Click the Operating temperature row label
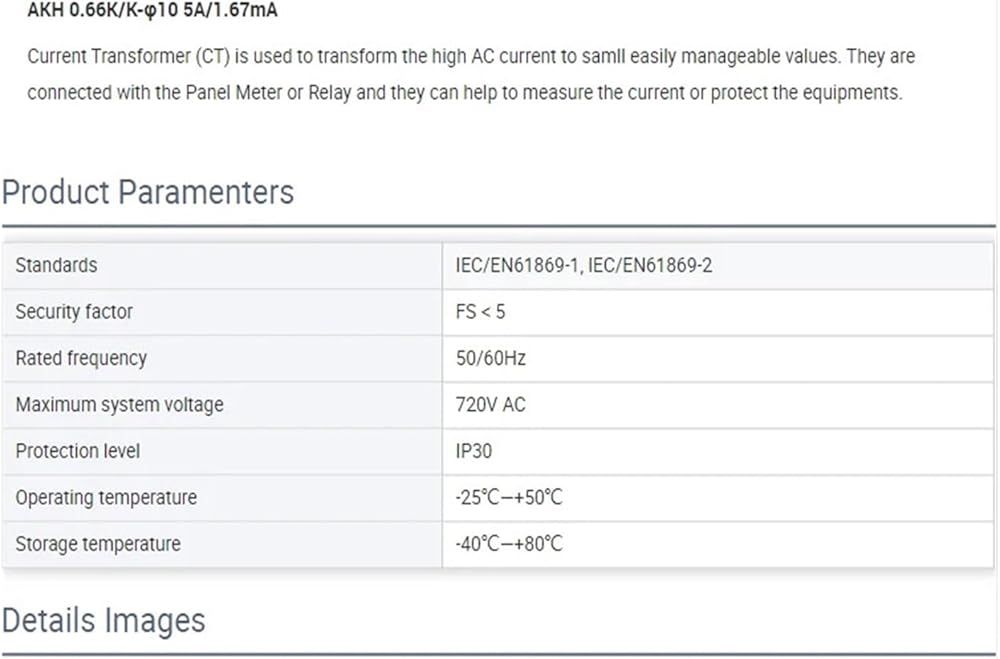Screen dimensions: 1000x659 point(106,497)
